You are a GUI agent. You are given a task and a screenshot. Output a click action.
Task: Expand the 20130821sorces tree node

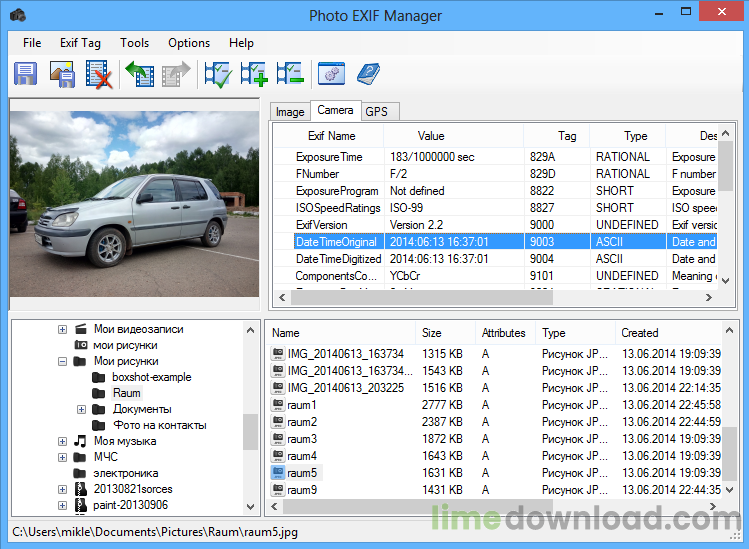click(62, 489)
